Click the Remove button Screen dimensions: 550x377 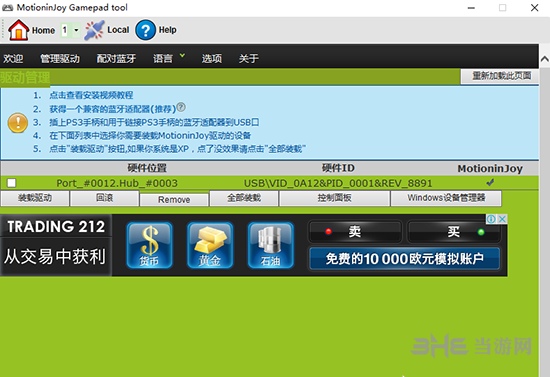coord(174,200)
